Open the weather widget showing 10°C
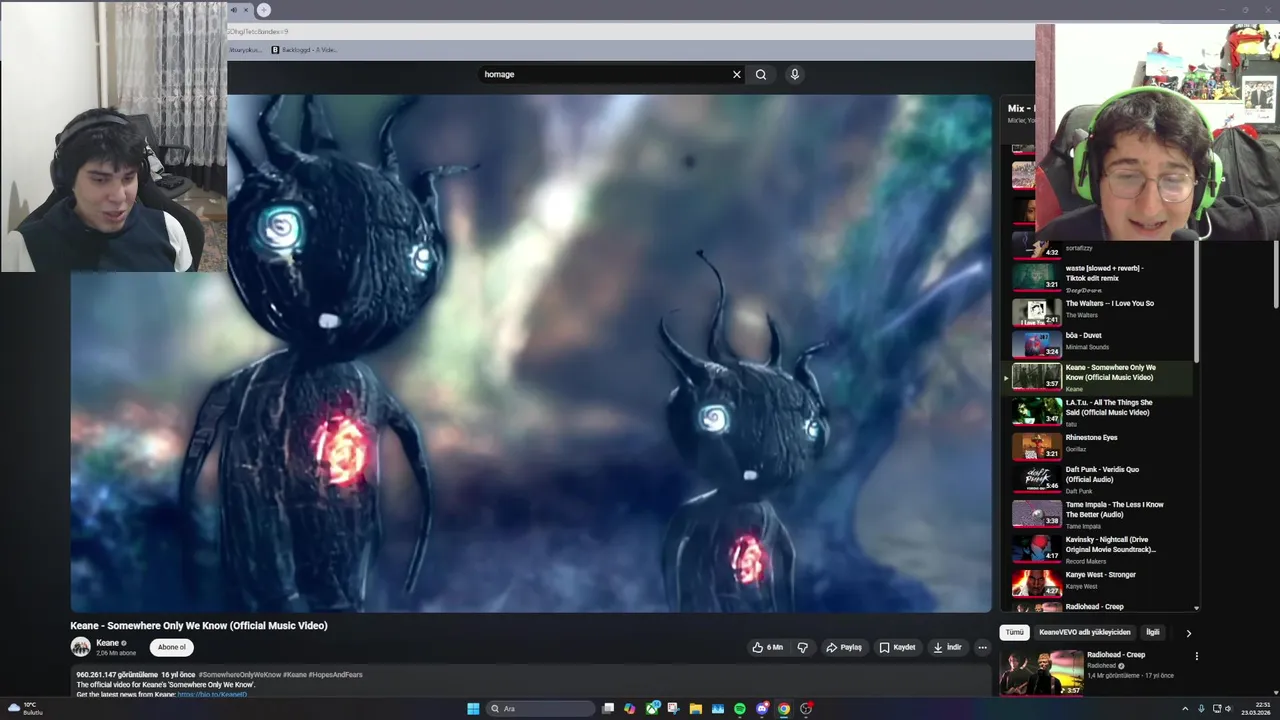Image resolution: width=1280 pixels, height=720 pixels. (x=25, y=709)
